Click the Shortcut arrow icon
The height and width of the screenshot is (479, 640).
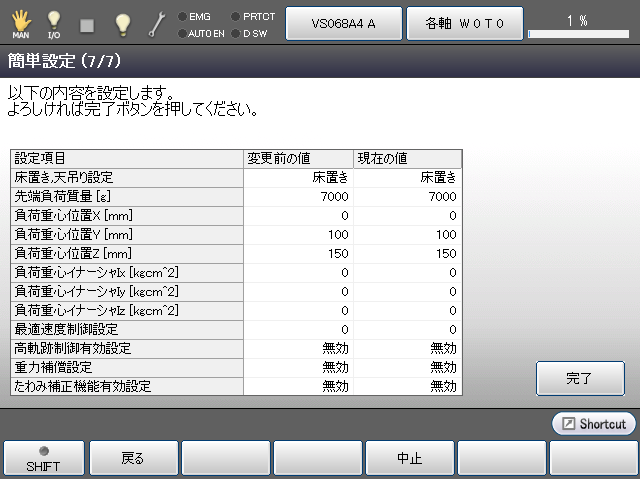coord(566,424)
